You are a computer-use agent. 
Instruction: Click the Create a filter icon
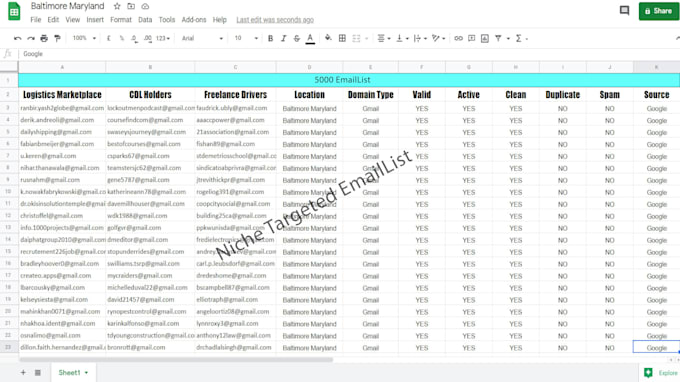[498, 38]
